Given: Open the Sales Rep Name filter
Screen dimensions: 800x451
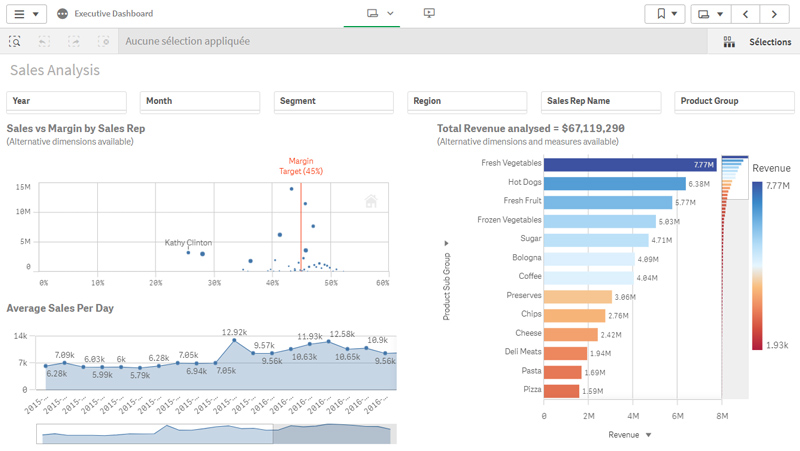Looking at the screenshot, I should [x=601, y=101].
